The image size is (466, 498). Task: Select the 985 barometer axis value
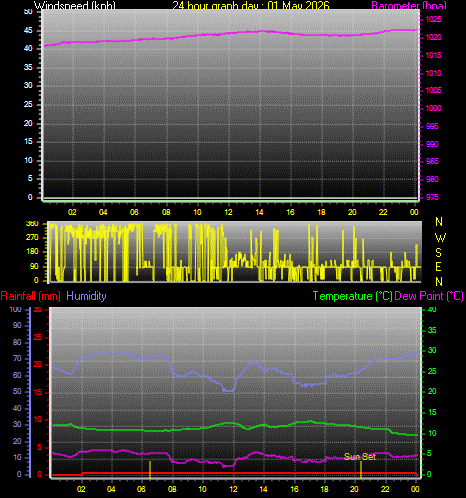point(432,162)
